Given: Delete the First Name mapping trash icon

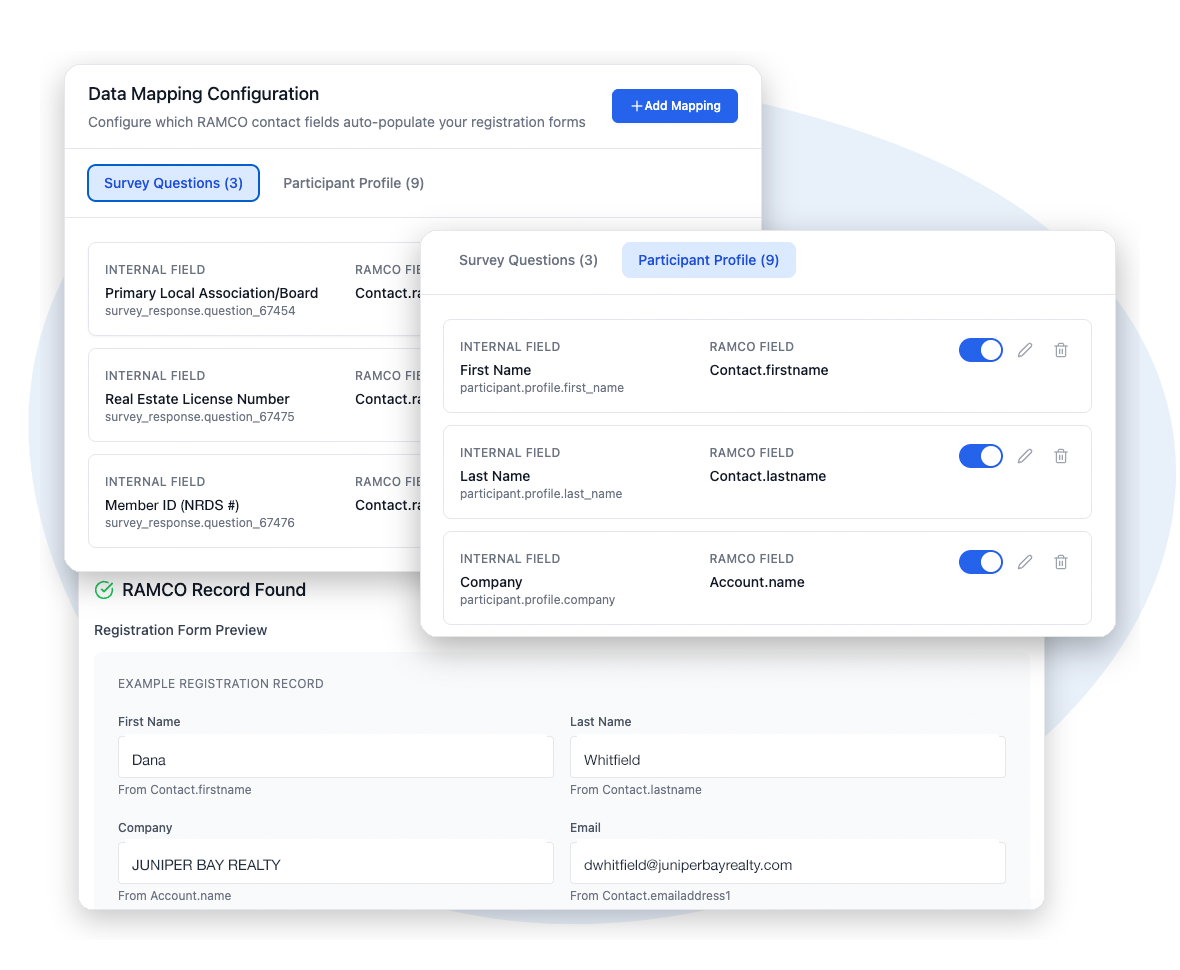Looking at the screenshot, I should coord(1061,350).
